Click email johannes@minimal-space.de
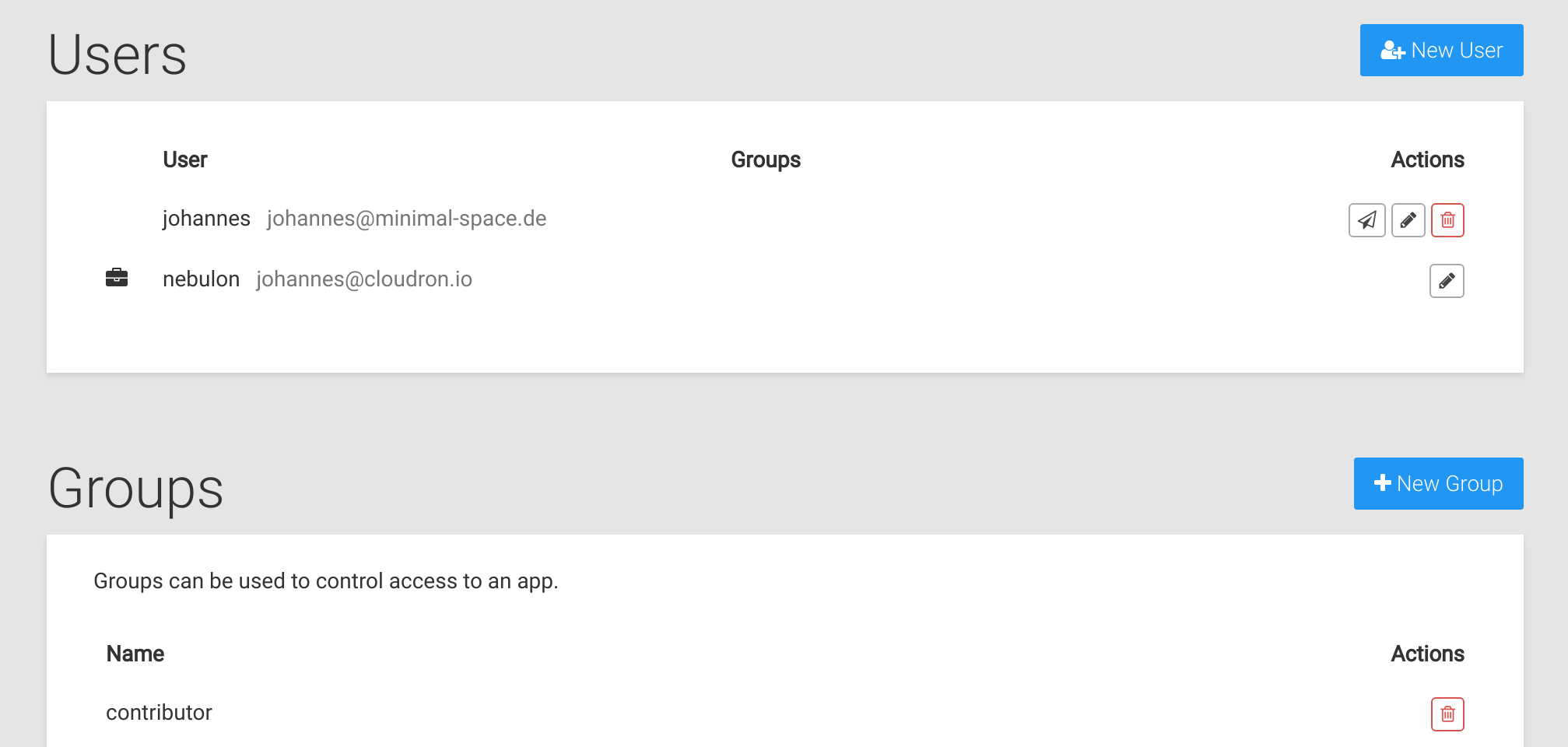 406,219
